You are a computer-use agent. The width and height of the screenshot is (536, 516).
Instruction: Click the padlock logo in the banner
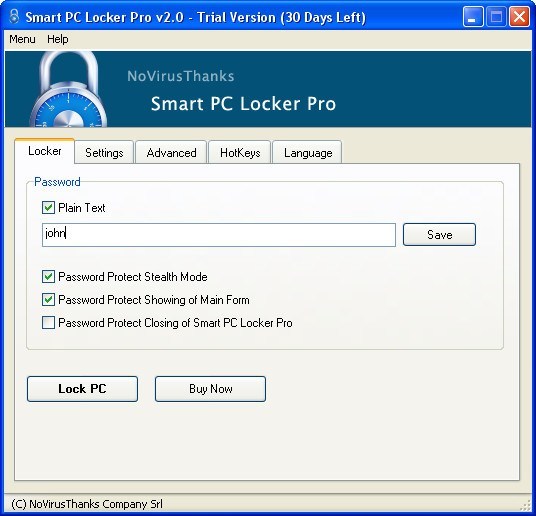click(68, 90)
